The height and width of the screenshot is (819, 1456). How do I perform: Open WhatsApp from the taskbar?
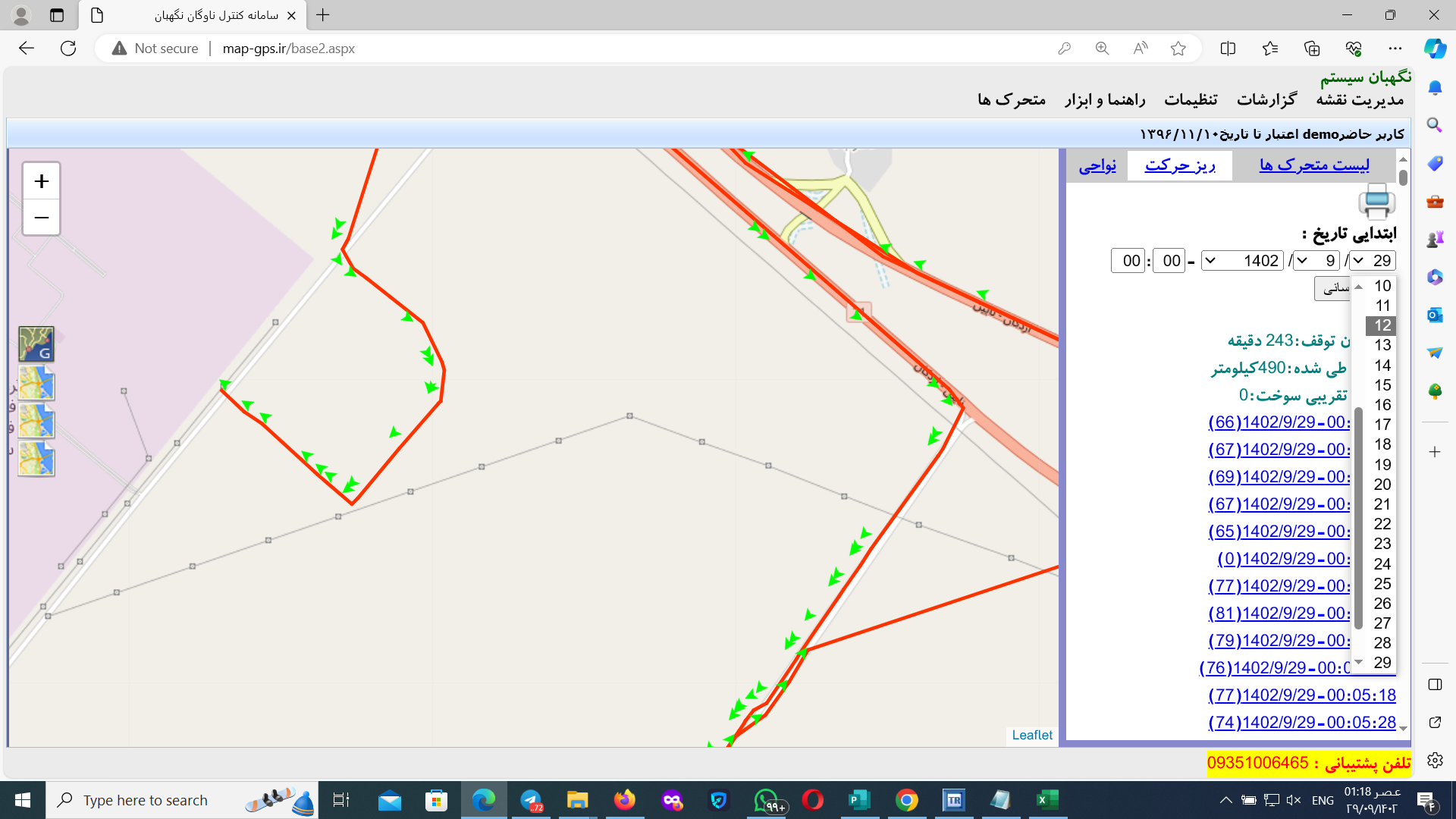coord(766,800)
